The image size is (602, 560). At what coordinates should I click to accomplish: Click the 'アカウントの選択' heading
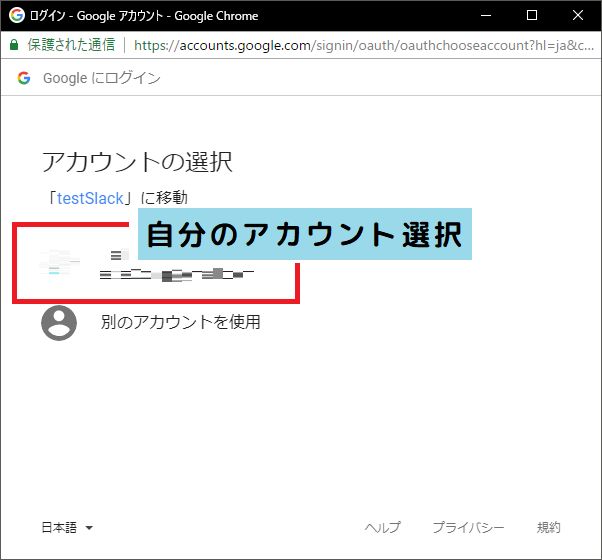pos(137,162)
